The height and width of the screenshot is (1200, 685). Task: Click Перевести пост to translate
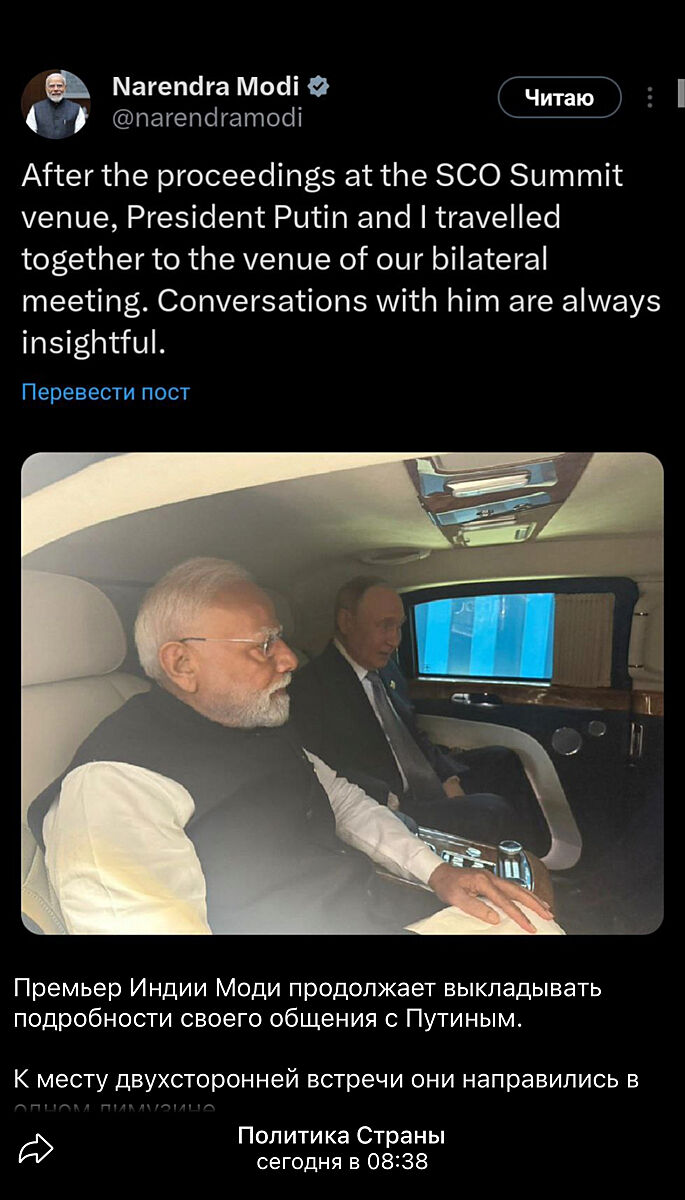point(105,392)
